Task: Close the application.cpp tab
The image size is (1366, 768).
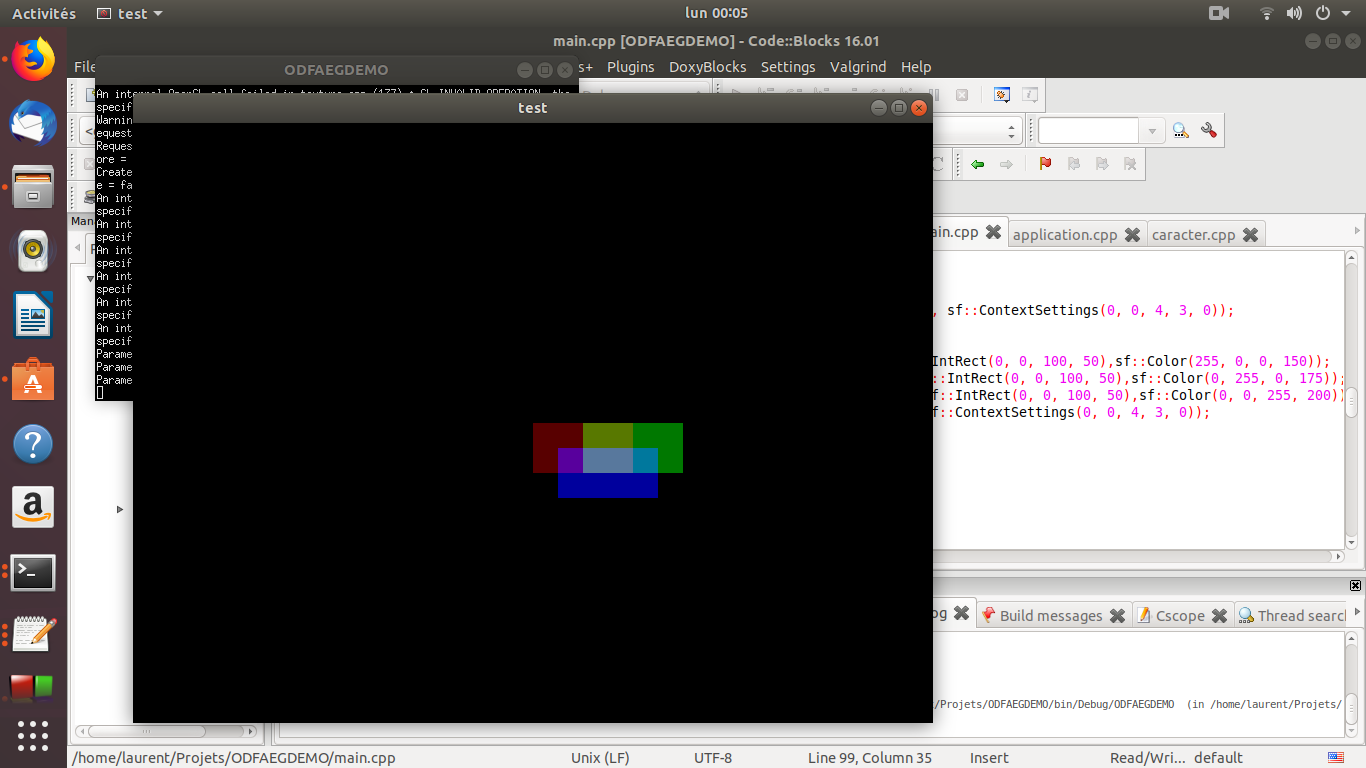Action: click(x=1132, y=235)
